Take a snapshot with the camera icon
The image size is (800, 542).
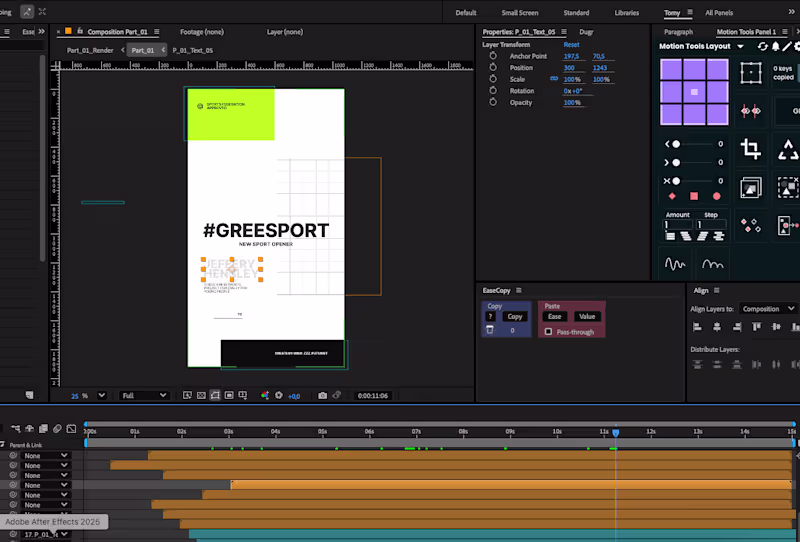(322, 396)
